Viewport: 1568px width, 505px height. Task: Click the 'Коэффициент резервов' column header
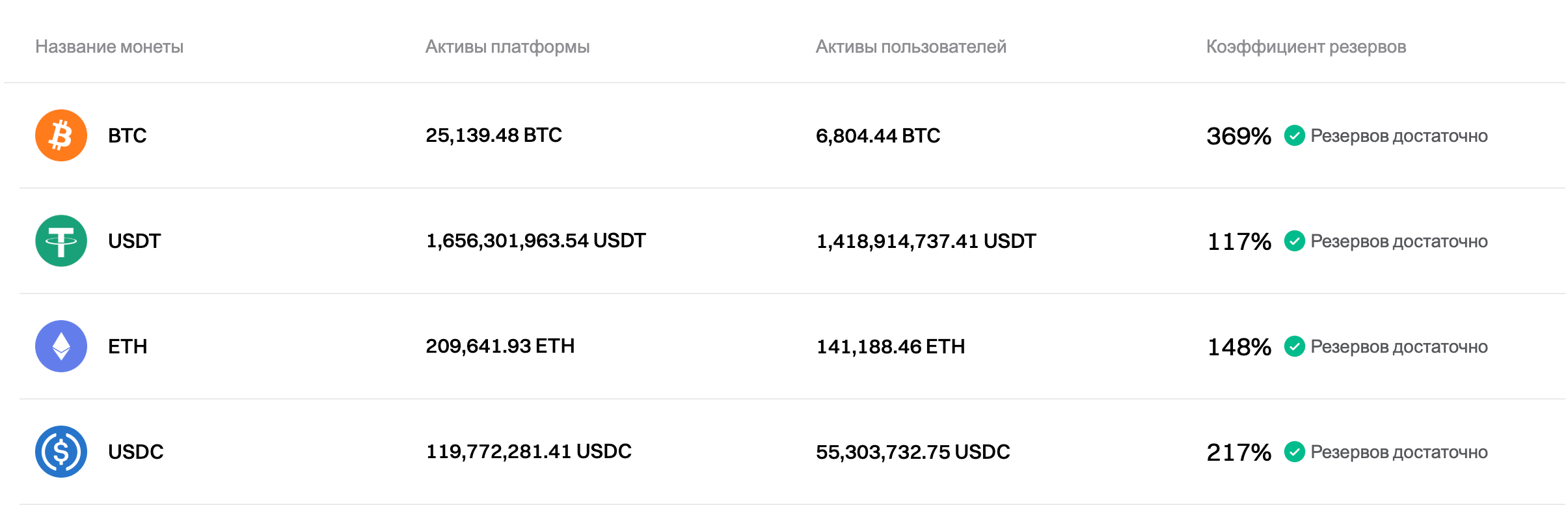1306,47
